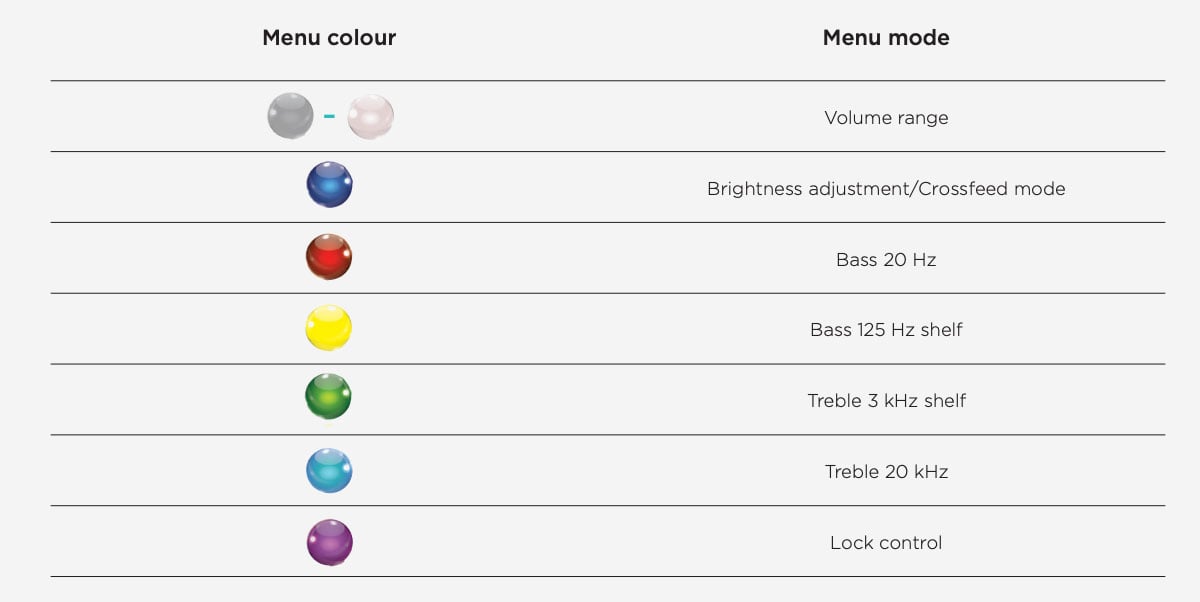Select the green Treble 3 kHz sphere
This screenshot has width=1200, height=602.
329,398
